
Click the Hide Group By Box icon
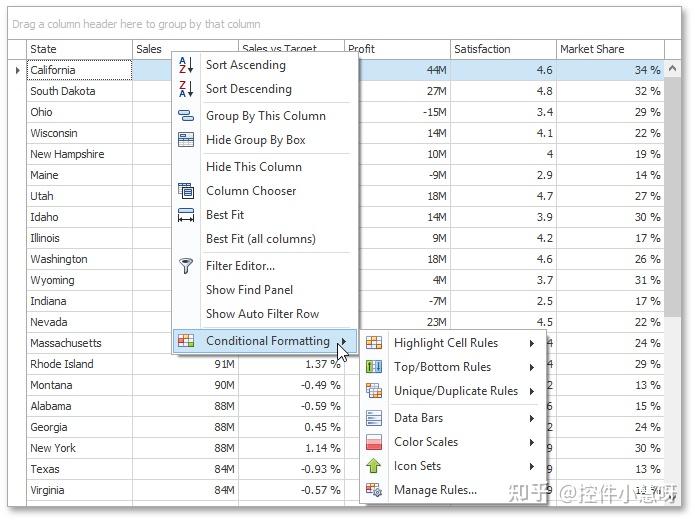tap(186, 140)
